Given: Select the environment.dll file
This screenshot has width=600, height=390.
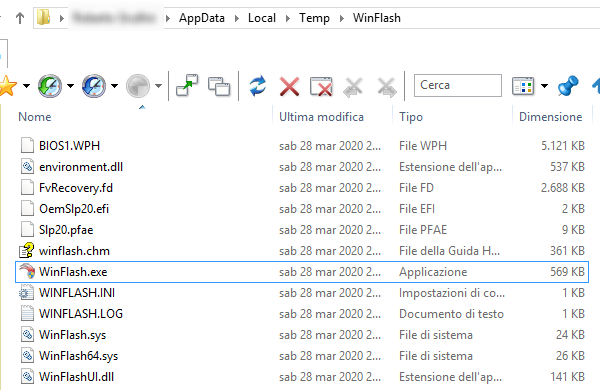Looking at the screenshot, I should [302, 166].
